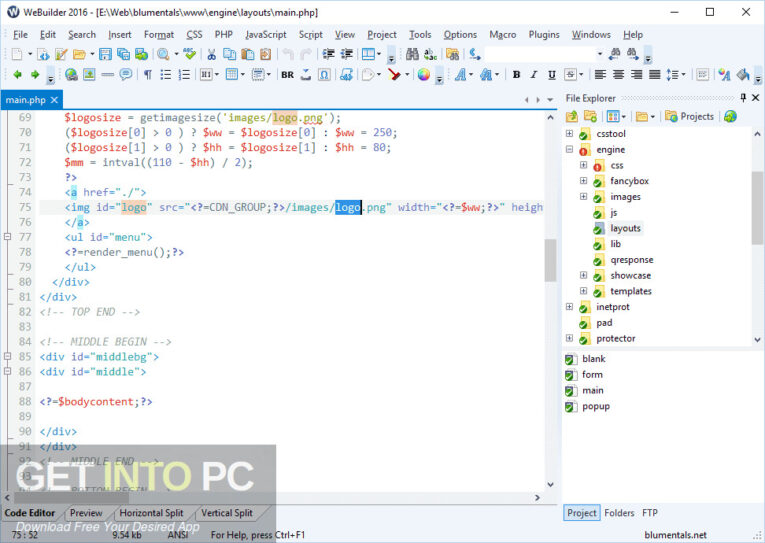Screen dimensions: 765x543
Task: Click the Indent lines icon
Action: (328, 54)
